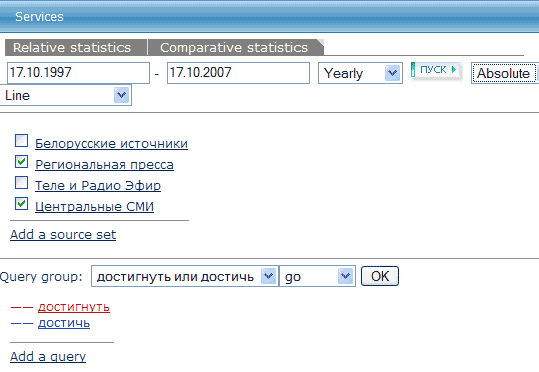Viewport: 539px width, 372px height.
Task: Click the OK button
Action: tap(380, 276)
